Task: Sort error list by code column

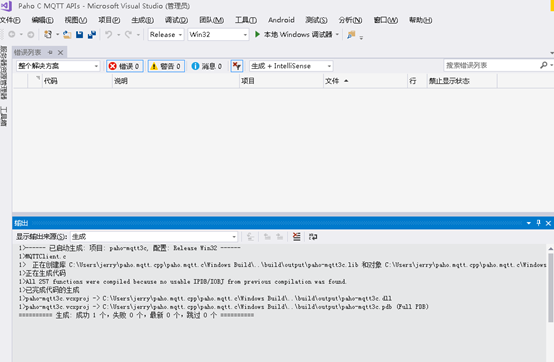Action: [77, 81]
